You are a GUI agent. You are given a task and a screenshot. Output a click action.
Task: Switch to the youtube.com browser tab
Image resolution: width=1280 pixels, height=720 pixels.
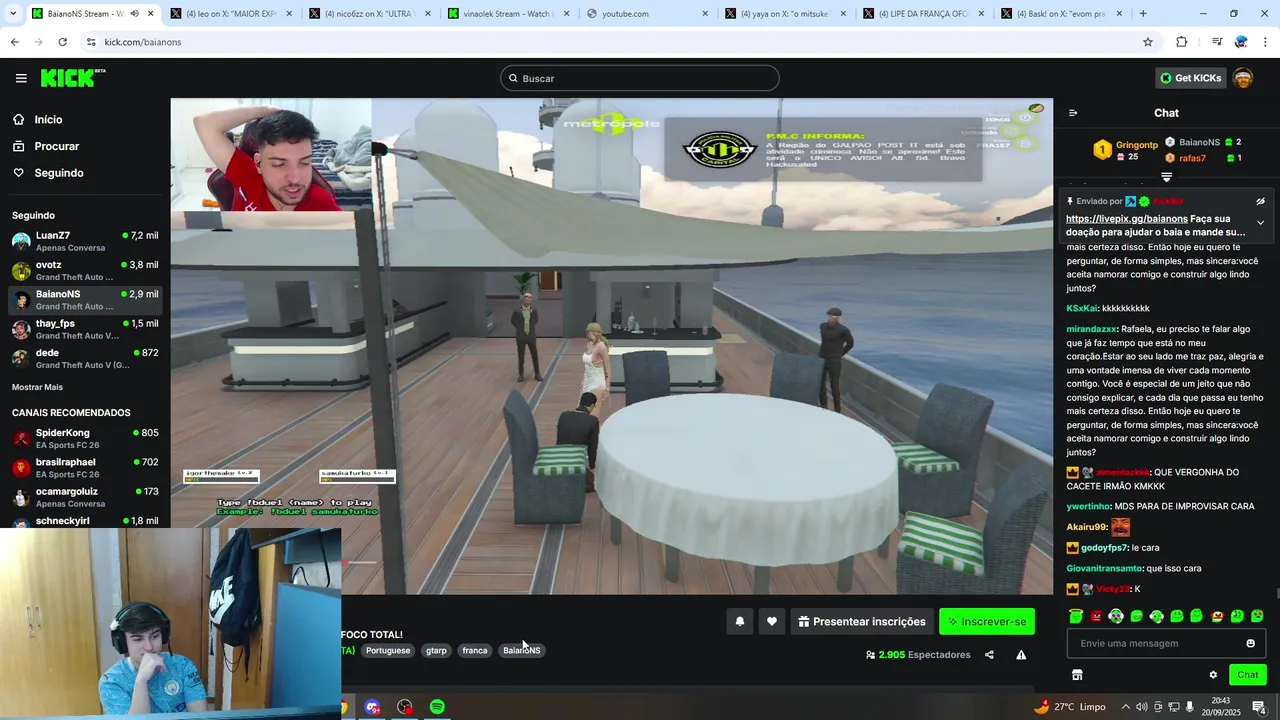point(646,14)
